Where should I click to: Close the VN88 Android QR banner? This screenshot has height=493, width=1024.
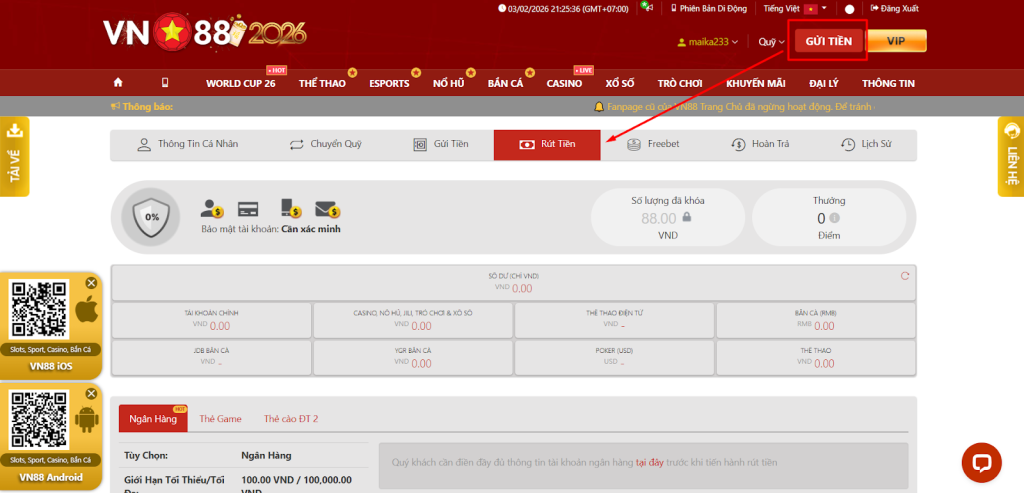91,394
